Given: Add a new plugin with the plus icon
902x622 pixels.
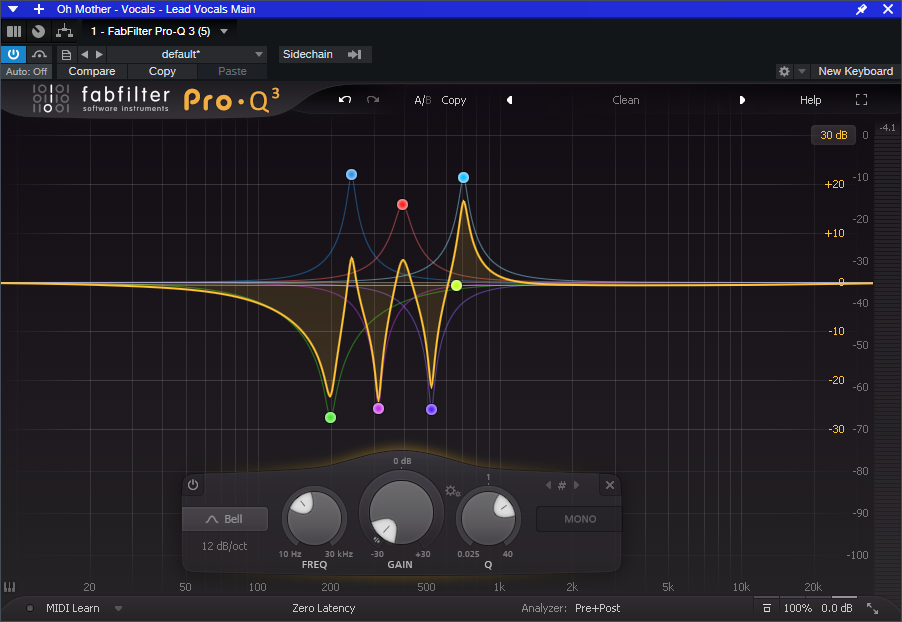Looking at the screenshot, I should (x=39, y=9).
